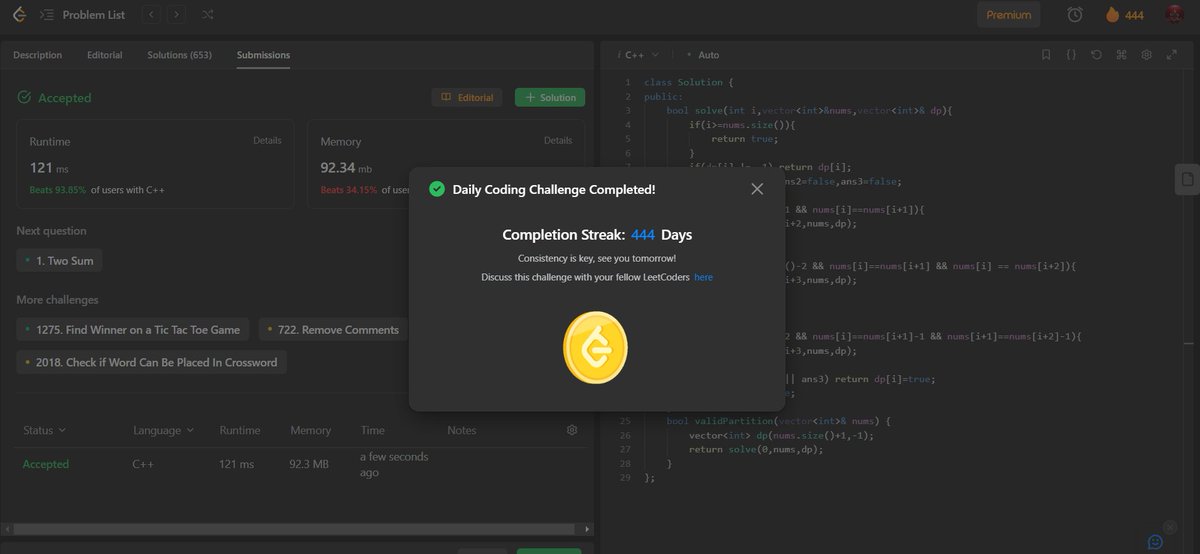Viewport: 1200px width, 554px height.
Task: Go to the previous problem arrow
Action: pos(151,15)
